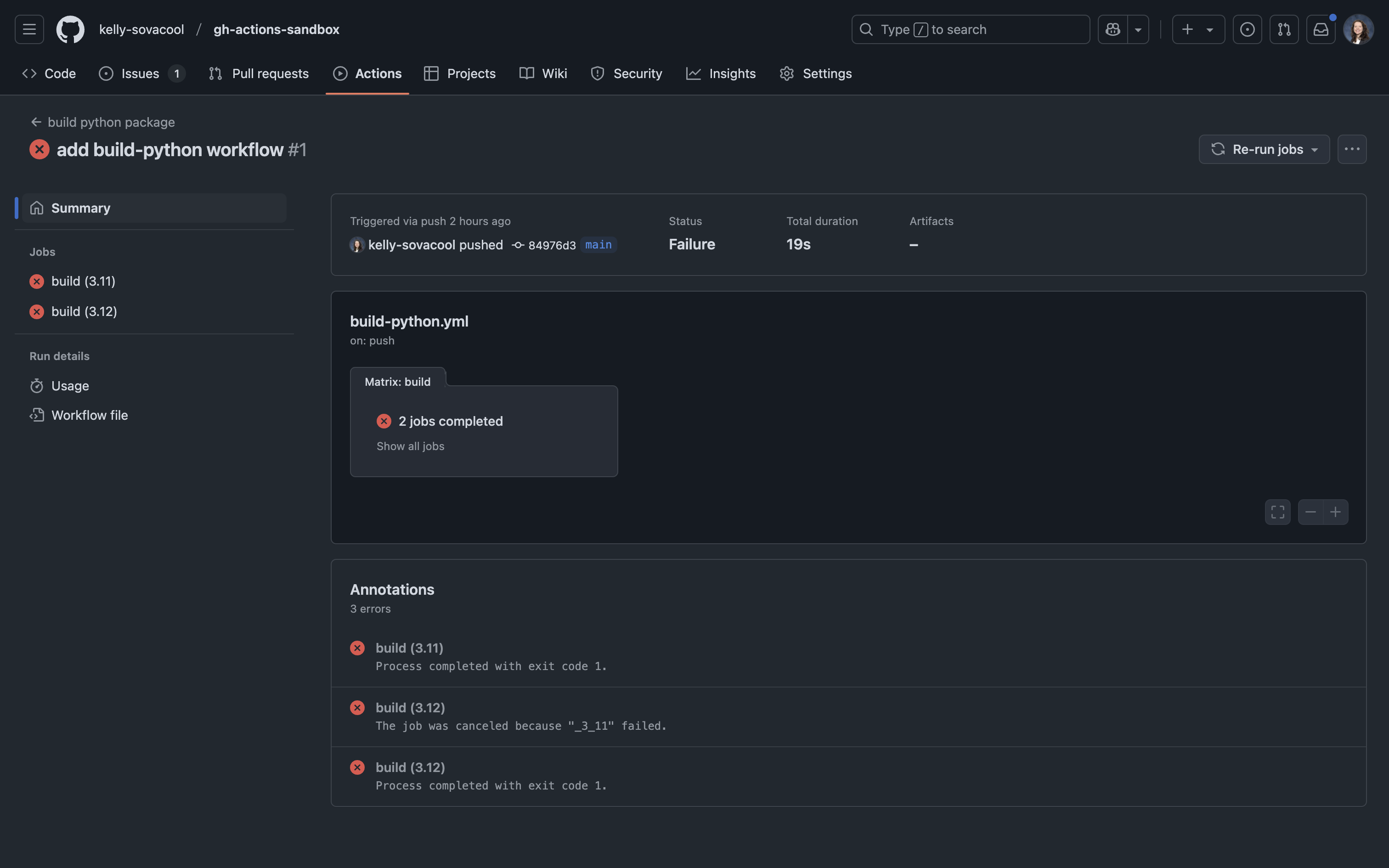The height and width of the screenshot is (868, 1389).
Task: Zoom out the workflow graph
Action: 1310,512
